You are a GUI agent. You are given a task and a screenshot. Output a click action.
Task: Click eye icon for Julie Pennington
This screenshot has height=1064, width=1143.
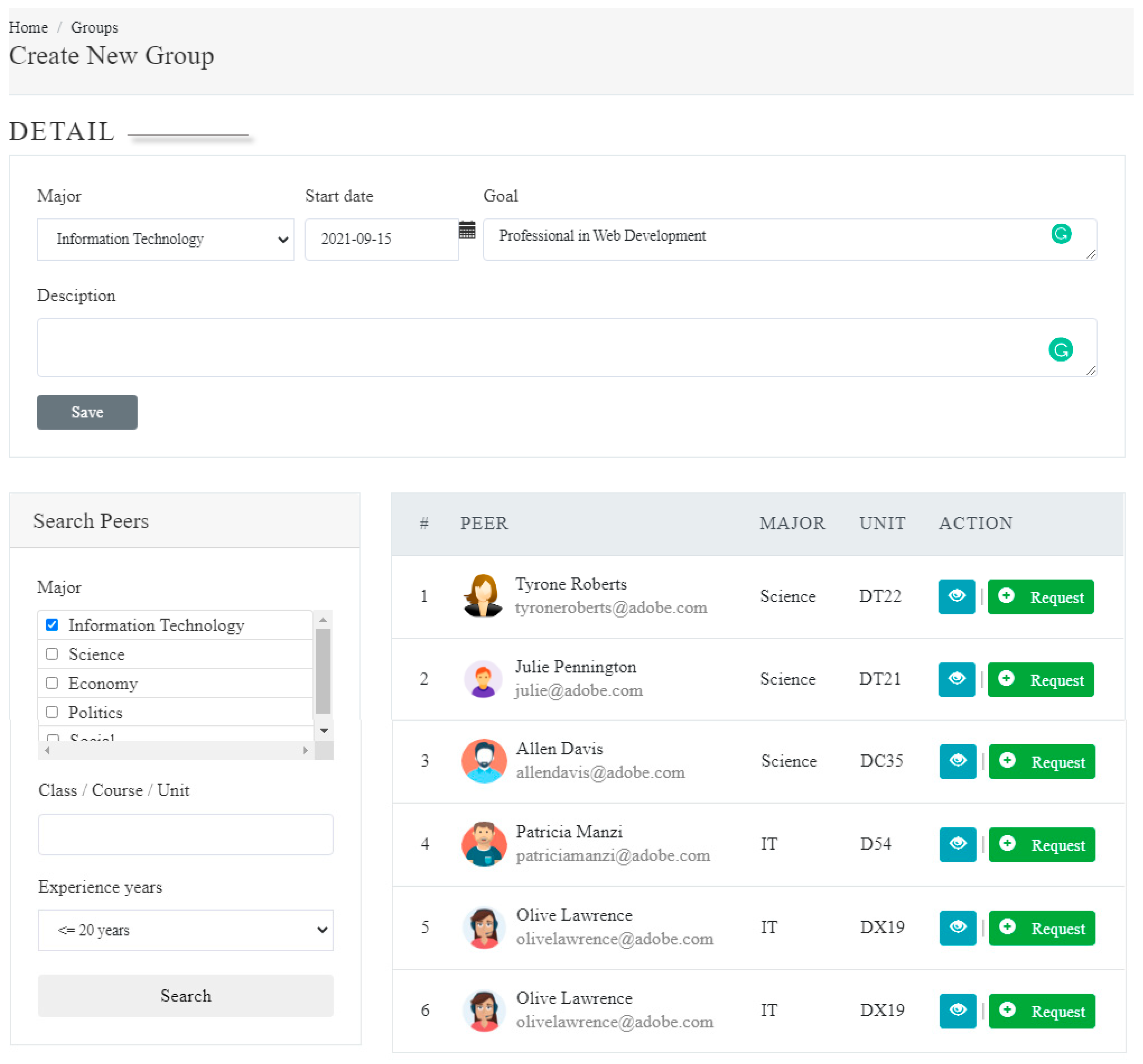[956, 679]
